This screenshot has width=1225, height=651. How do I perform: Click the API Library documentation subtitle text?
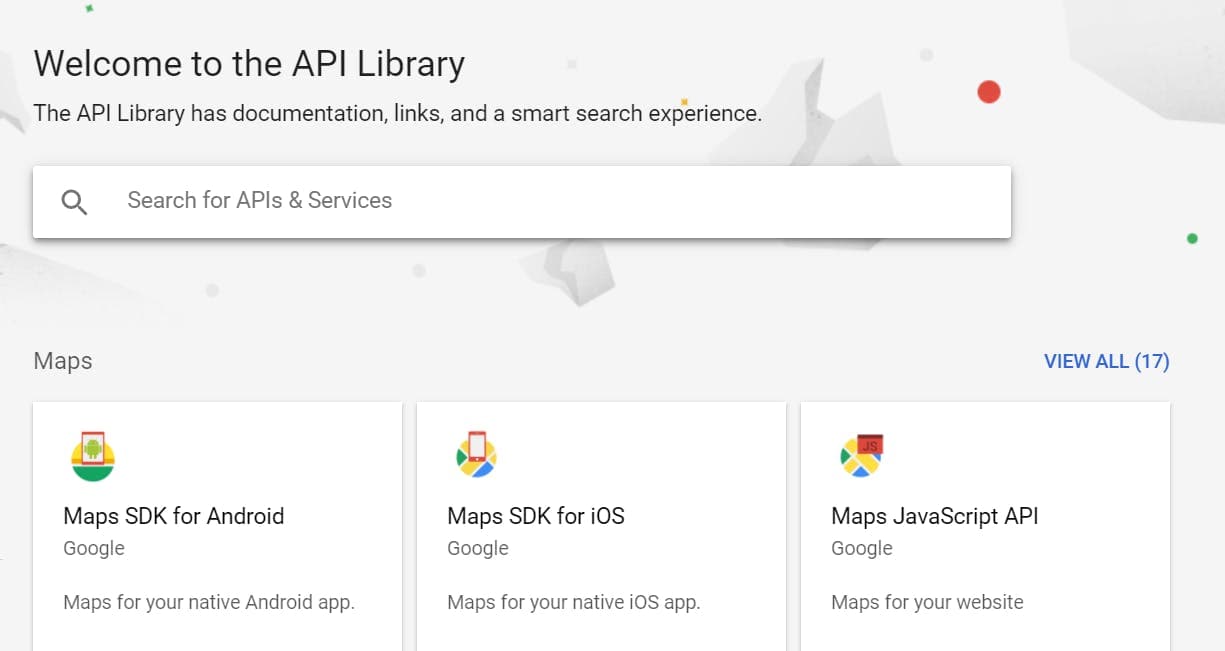click(397, 113)
